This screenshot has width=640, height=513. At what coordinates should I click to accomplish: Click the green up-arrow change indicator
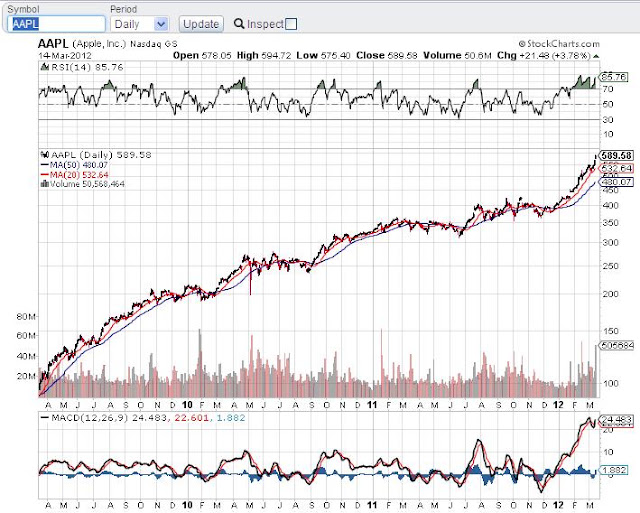point(596,56)
